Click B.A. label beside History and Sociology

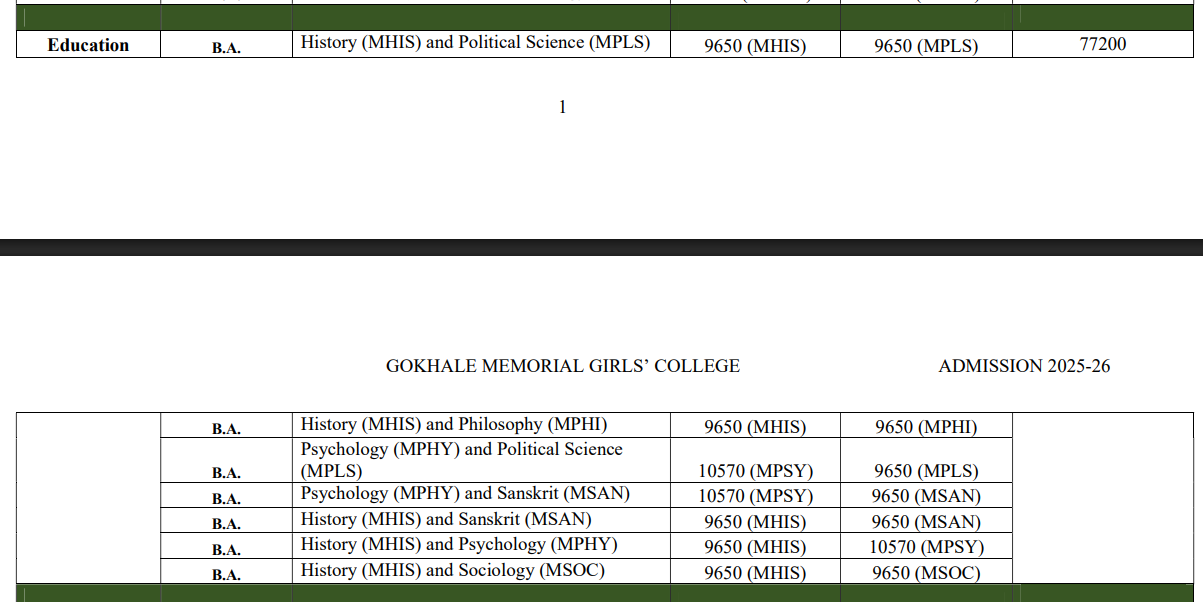pos(226,575)
